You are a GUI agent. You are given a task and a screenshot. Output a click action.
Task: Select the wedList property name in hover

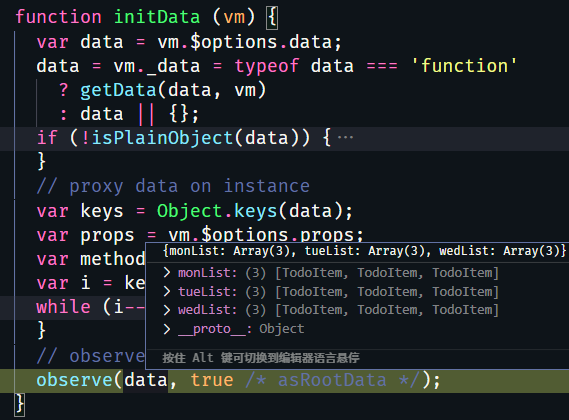pos(206,310)
